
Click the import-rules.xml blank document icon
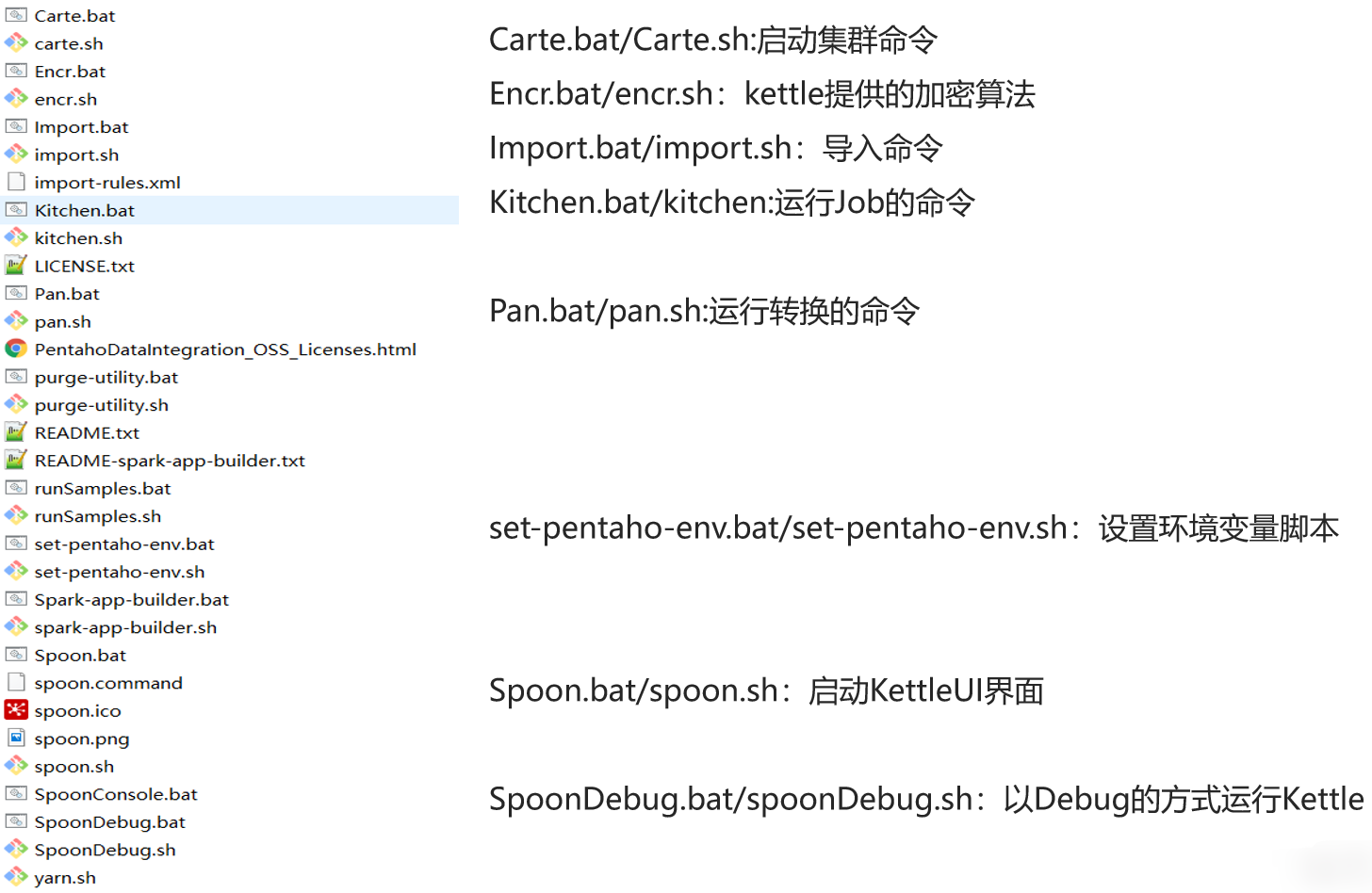(16, 182)
